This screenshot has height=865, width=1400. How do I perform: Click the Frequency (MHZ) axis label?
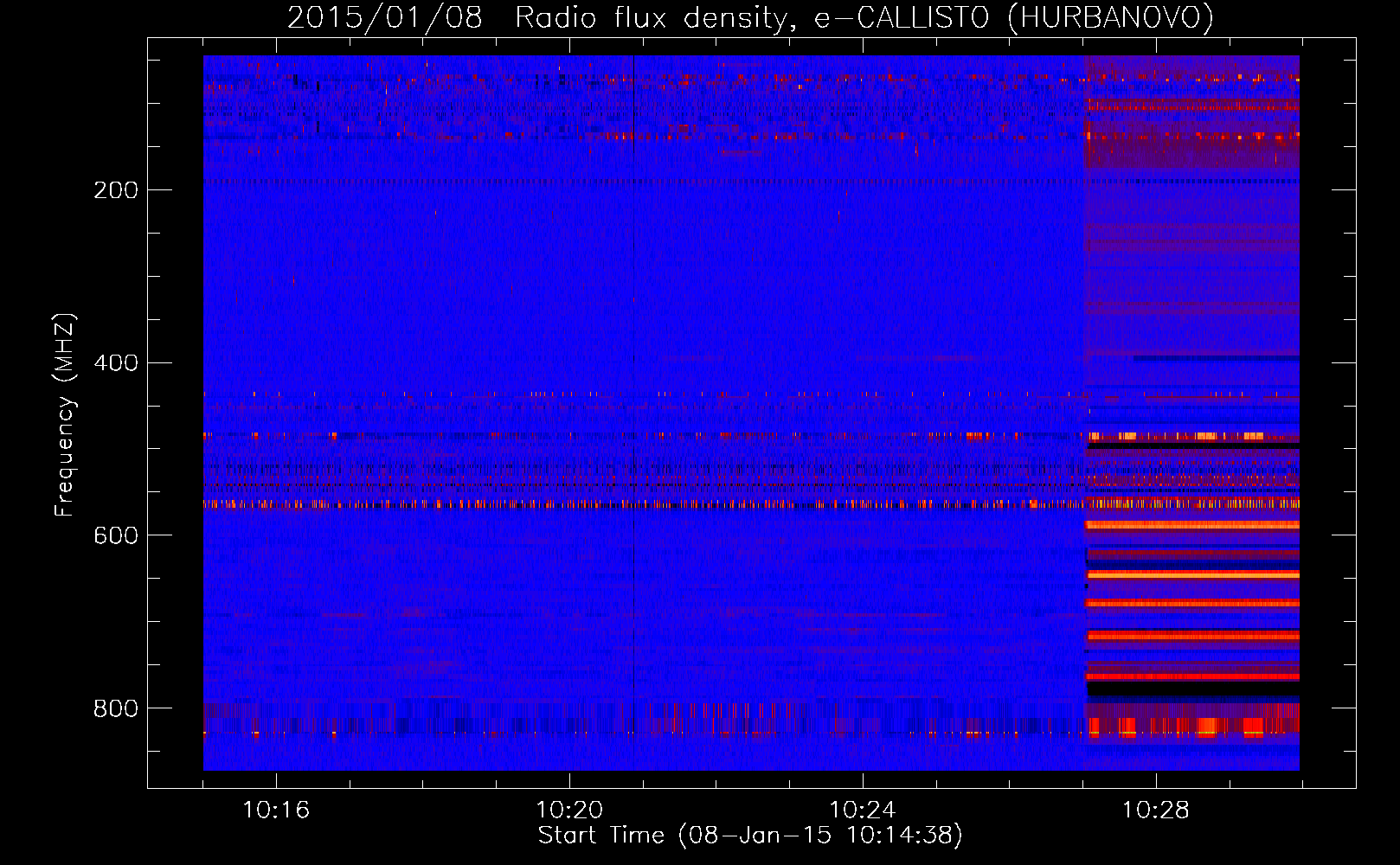pyautogui.click(x=65, y=414)
